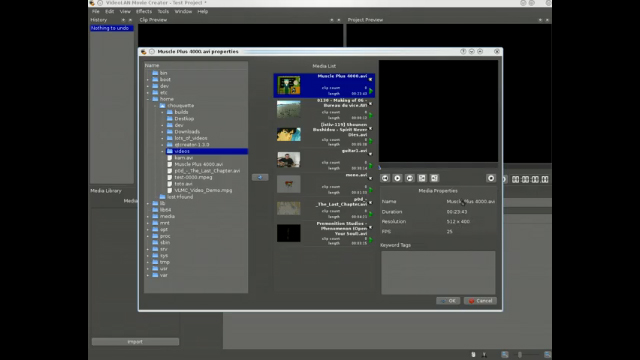Image resolution: width=640 pixels, height=360 pixels.
Task: Select test-0000.mpeg in the file tree
Action: pyautogui.click(x=193, y=178)
